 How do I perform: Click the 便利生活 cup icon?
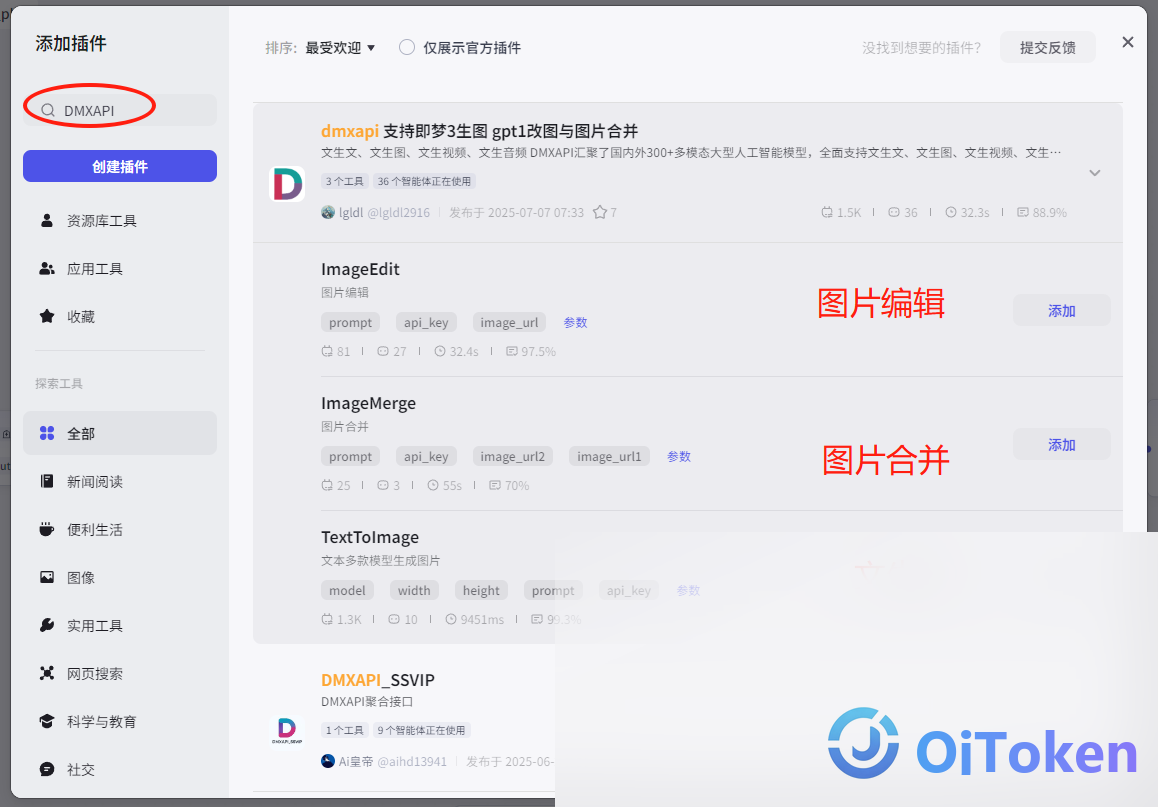[47, 529]
